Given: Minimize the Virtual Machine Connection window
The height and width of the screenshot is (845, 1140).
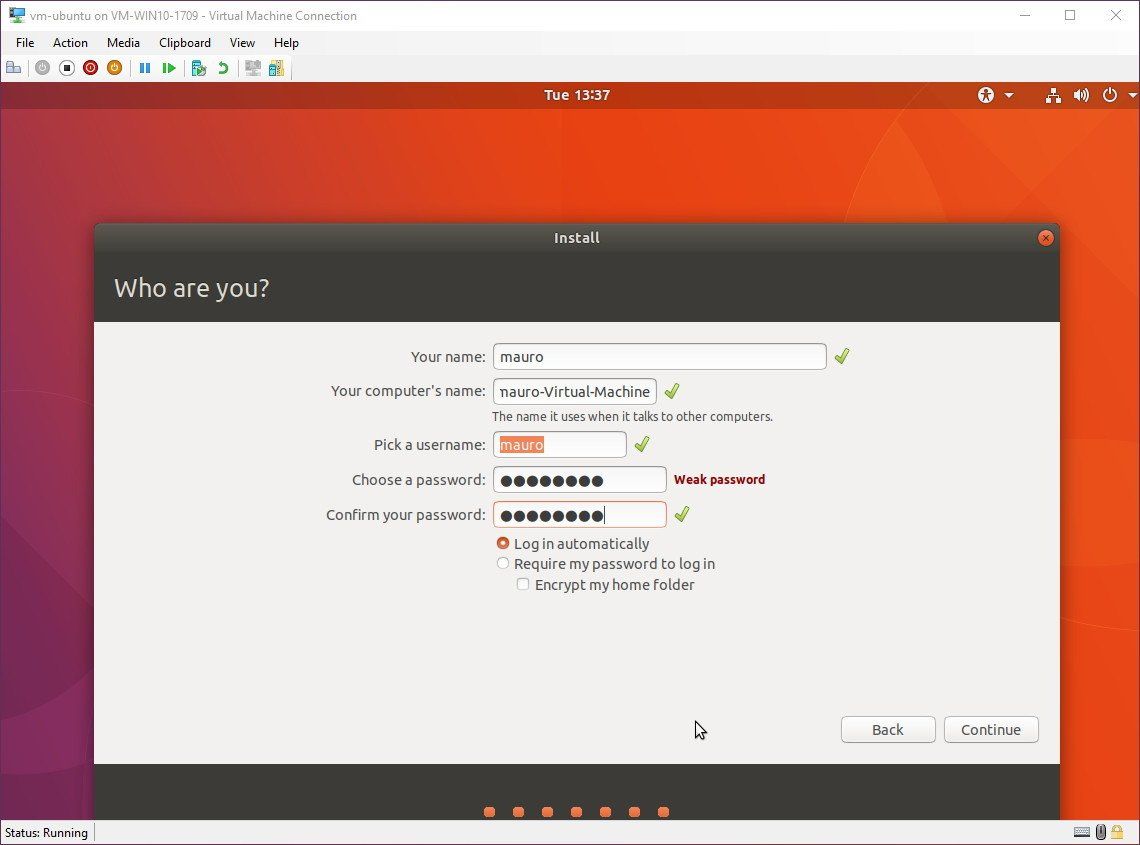Looking at the screenshot, I should (x=1024, y=15).
